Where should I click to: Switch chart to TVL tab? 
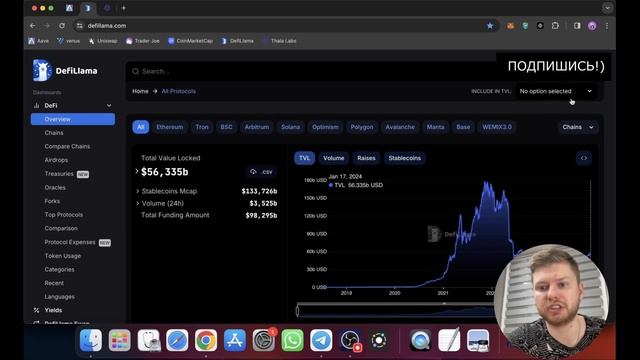pyautogui.click(x=304, y=158)
